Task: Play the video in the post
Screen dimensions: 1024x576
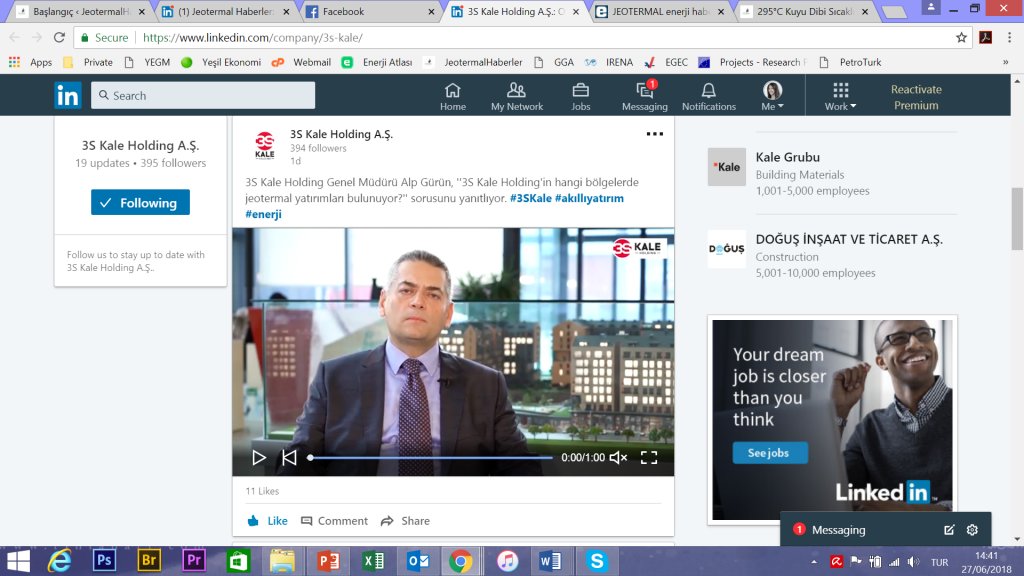Action: 259,458
